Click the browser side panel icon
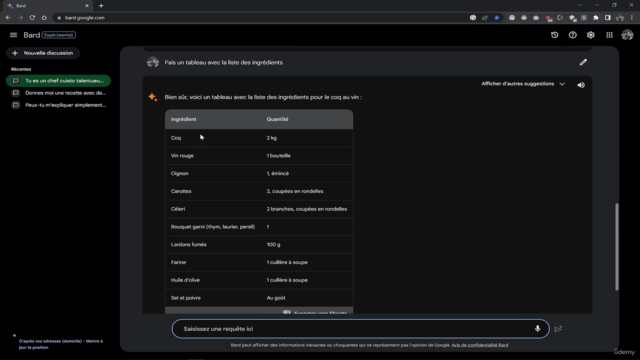 [x=608, y=18]
